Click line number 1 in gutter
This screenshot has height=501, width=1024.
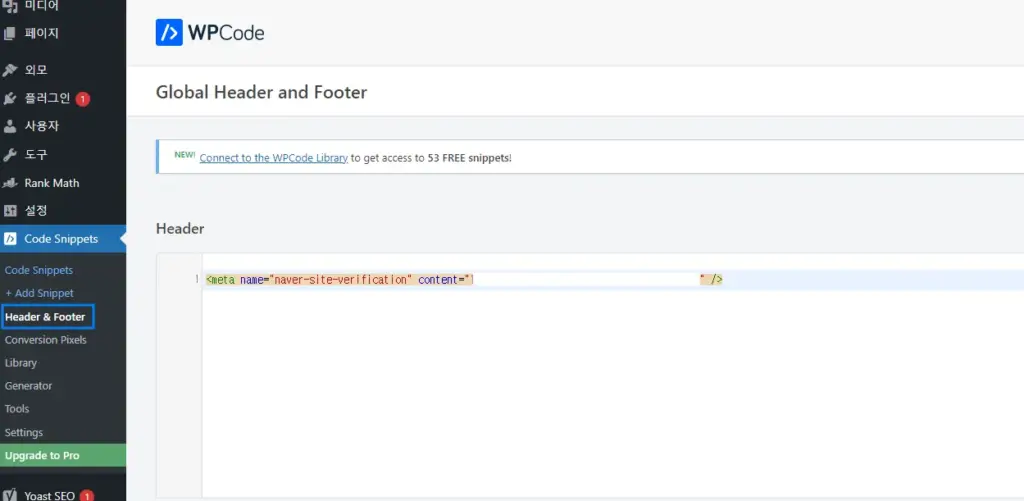coord(197,280)
